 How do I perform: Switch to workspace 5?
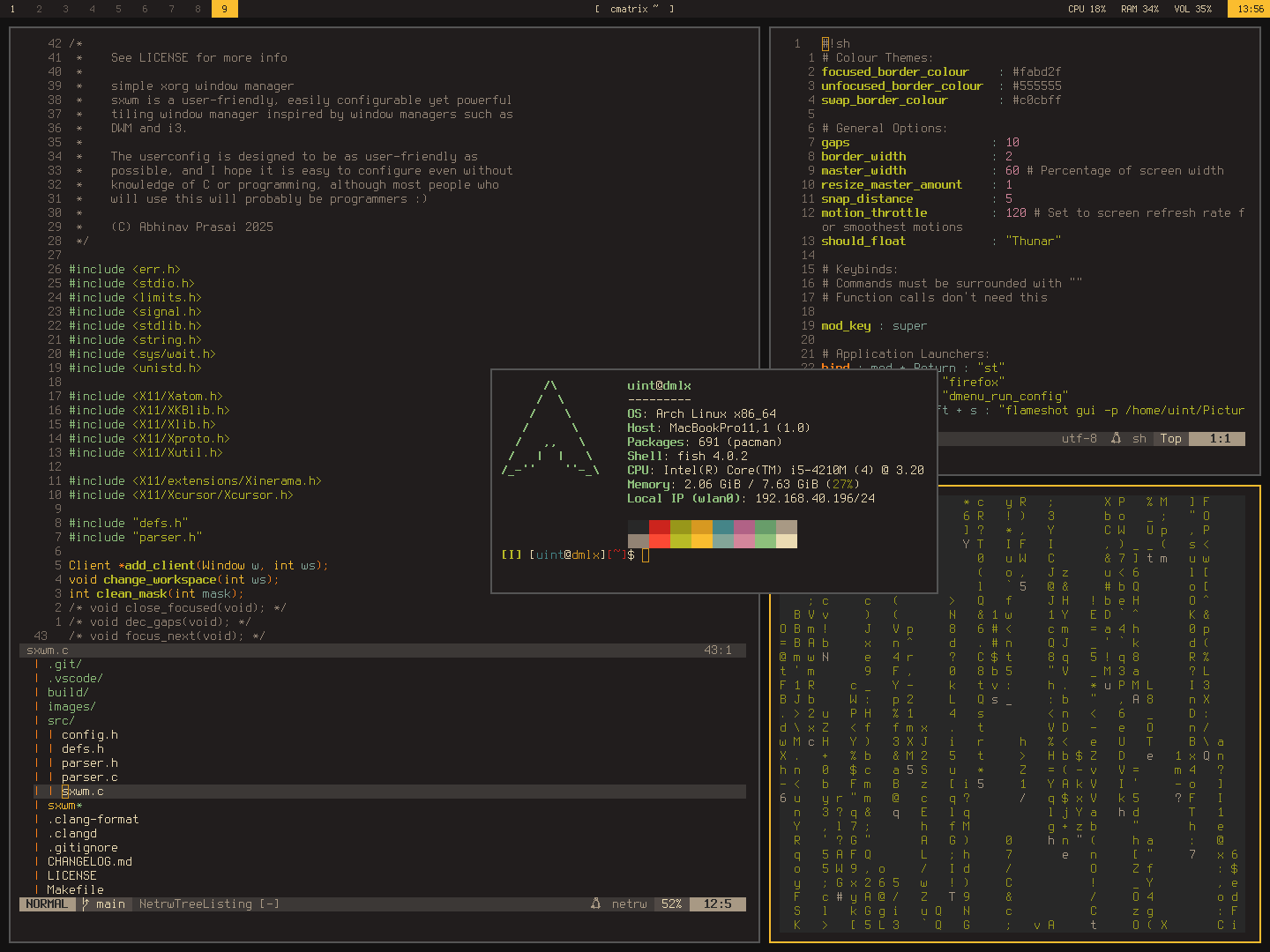click(118, 9)
